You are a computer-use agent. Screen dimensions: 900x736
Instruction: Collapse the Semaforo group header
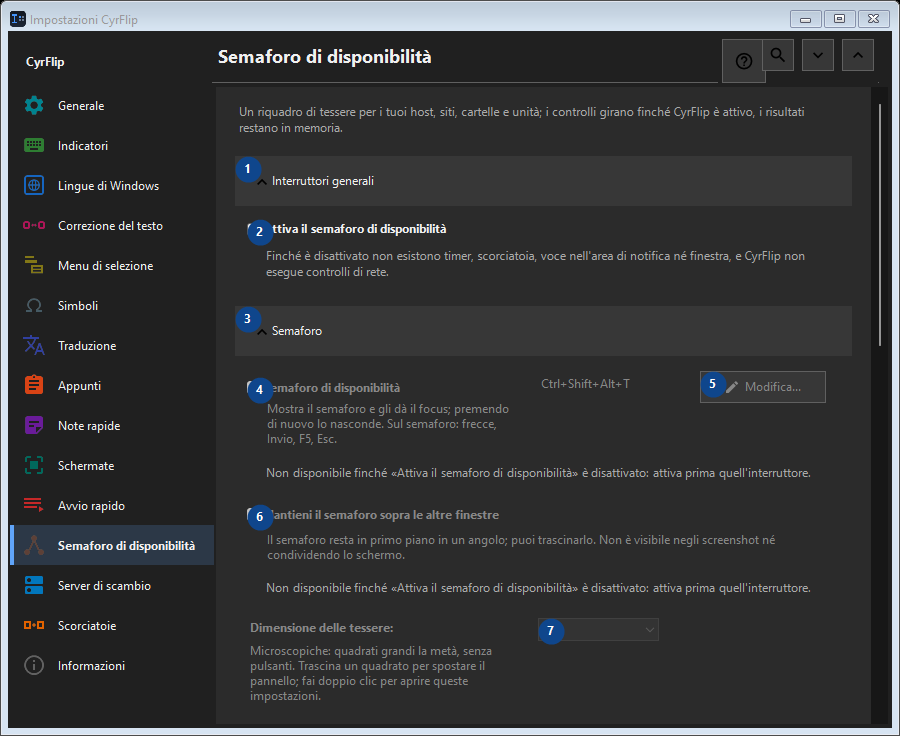[543, 331]
